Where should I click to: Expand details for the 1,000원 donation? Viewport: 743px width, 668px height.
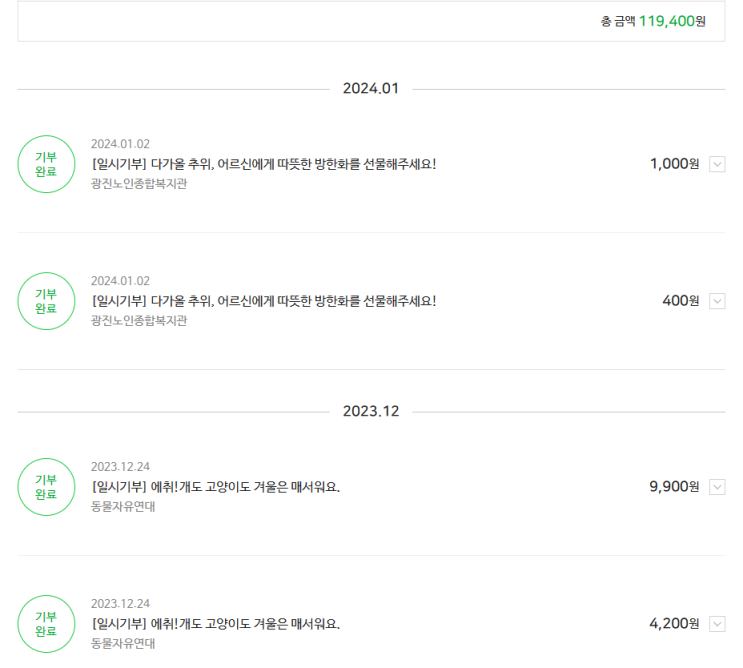717,164
